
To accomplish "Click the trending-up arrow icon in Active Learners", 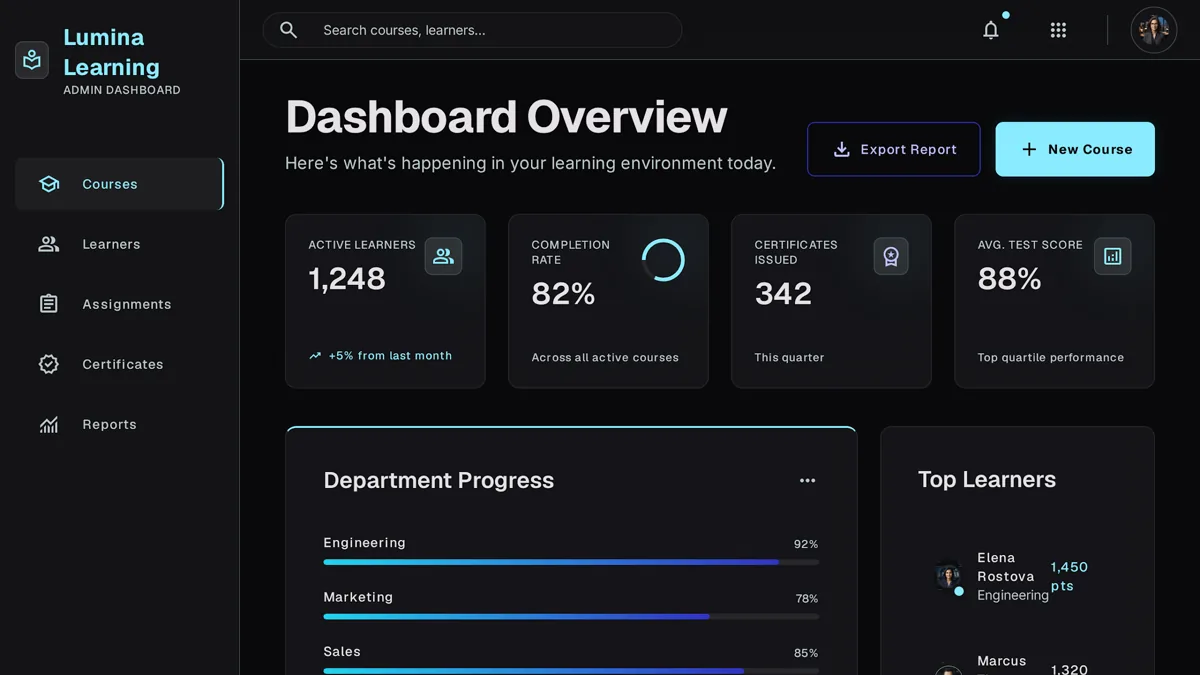I will (315, 356).
